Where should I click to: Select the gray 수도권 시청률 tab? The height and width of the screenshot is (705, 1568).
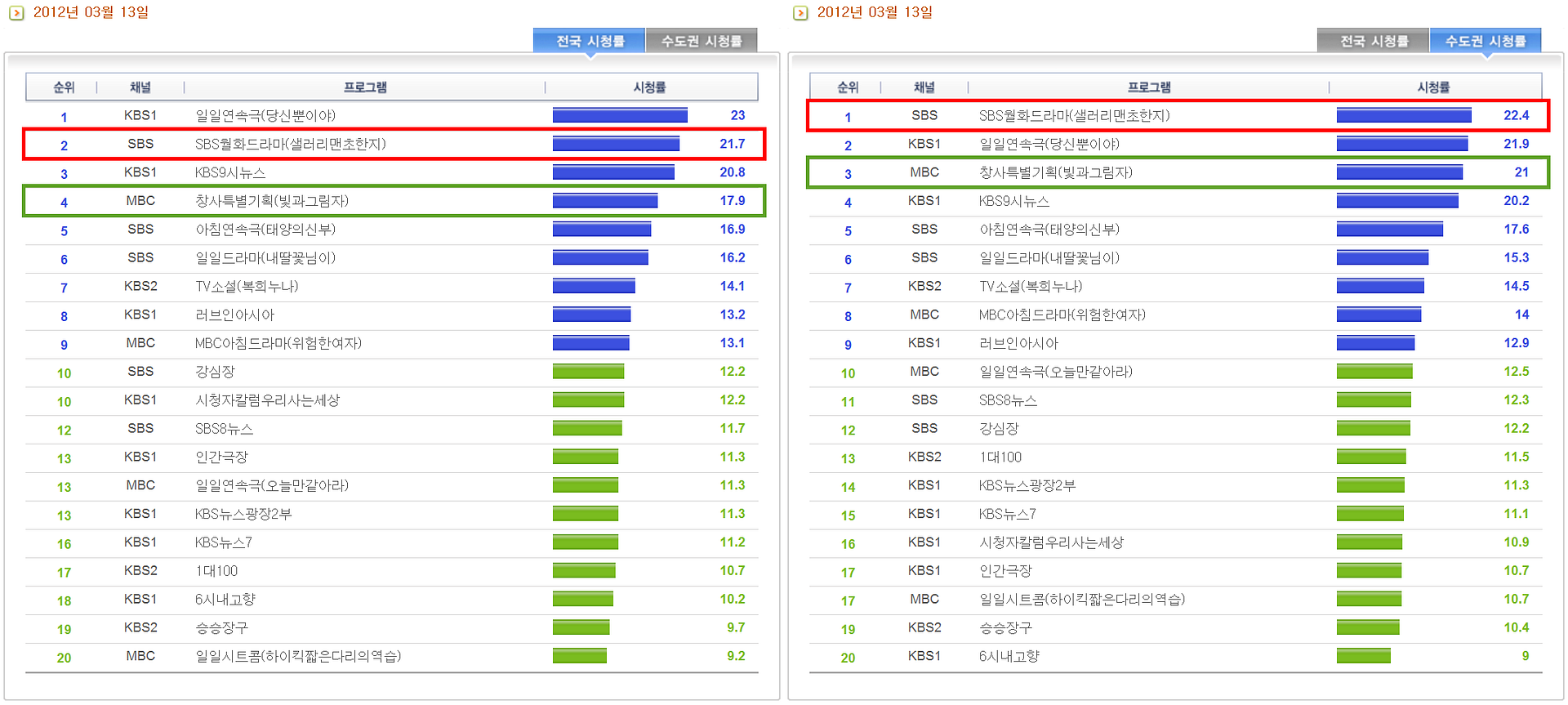702,41
